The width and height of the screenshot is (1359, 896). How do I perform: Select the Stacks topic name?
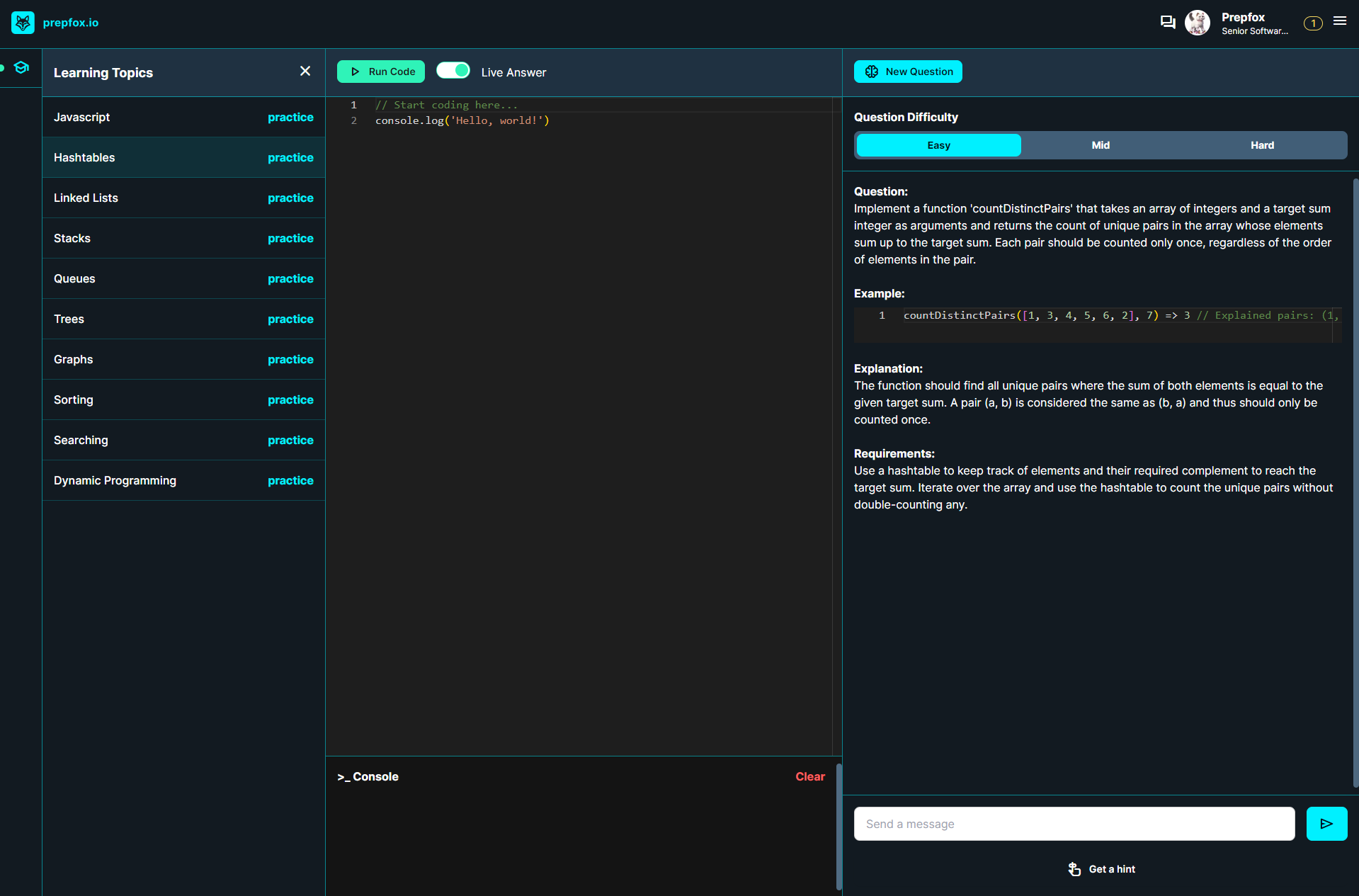point(72,239)
